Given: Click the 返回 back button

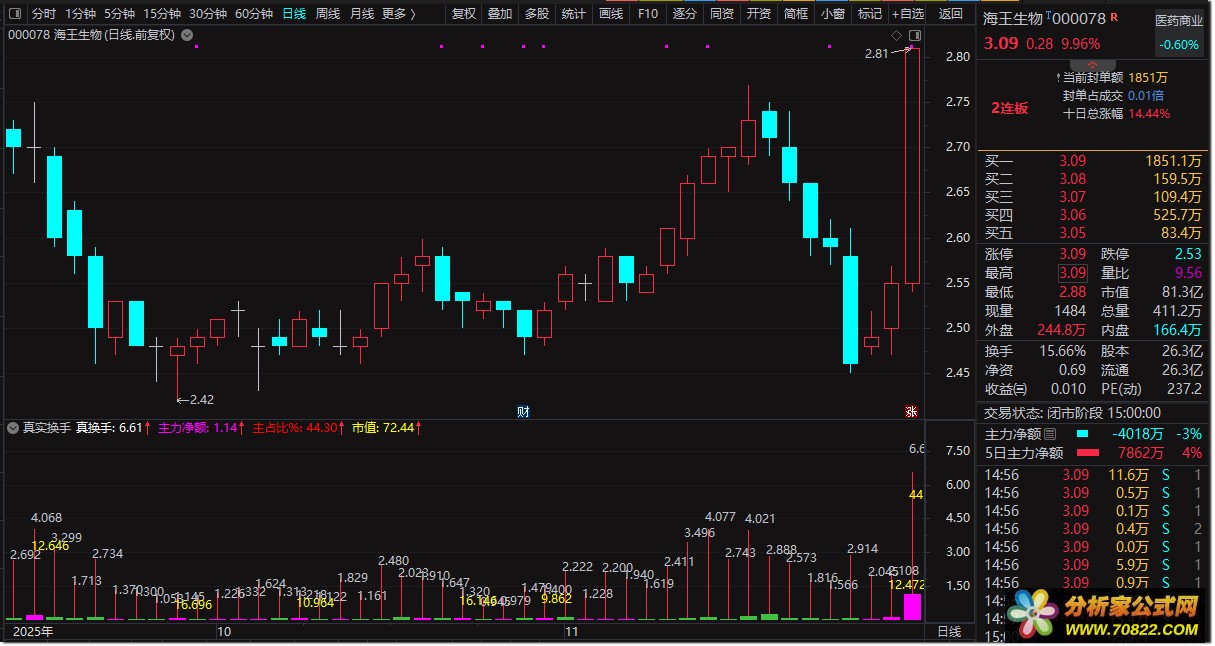Looking at the screenshot, I should coord(952,14).
